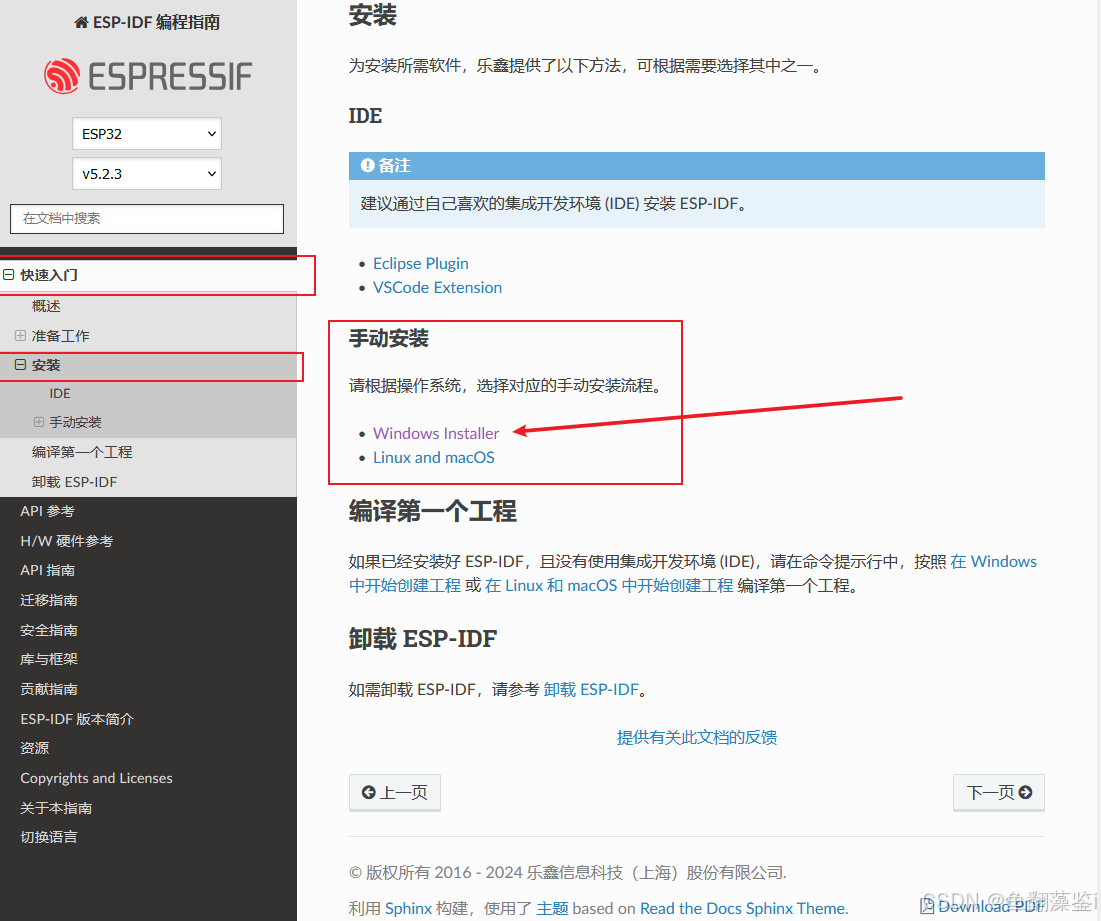This screenshot has width=1101, height=921.
Task: Open the 资源 sidebar item
Action: (x=34, y=748)
